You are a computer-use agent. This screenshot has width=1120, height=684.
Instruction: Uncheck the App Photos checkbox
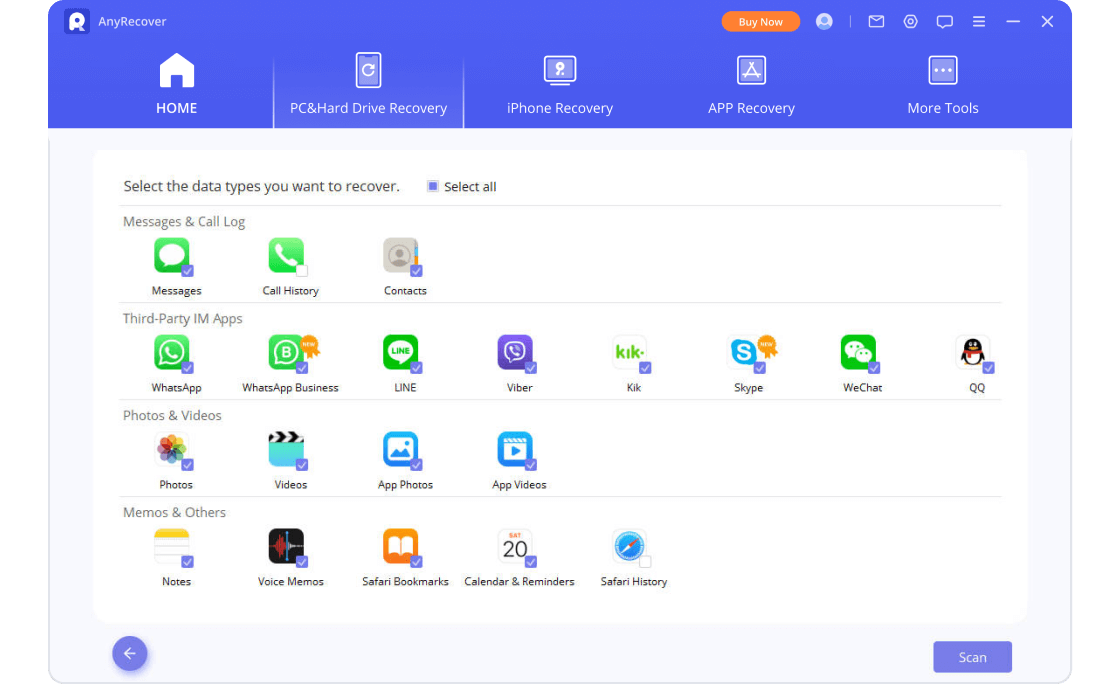click(416, 465)
